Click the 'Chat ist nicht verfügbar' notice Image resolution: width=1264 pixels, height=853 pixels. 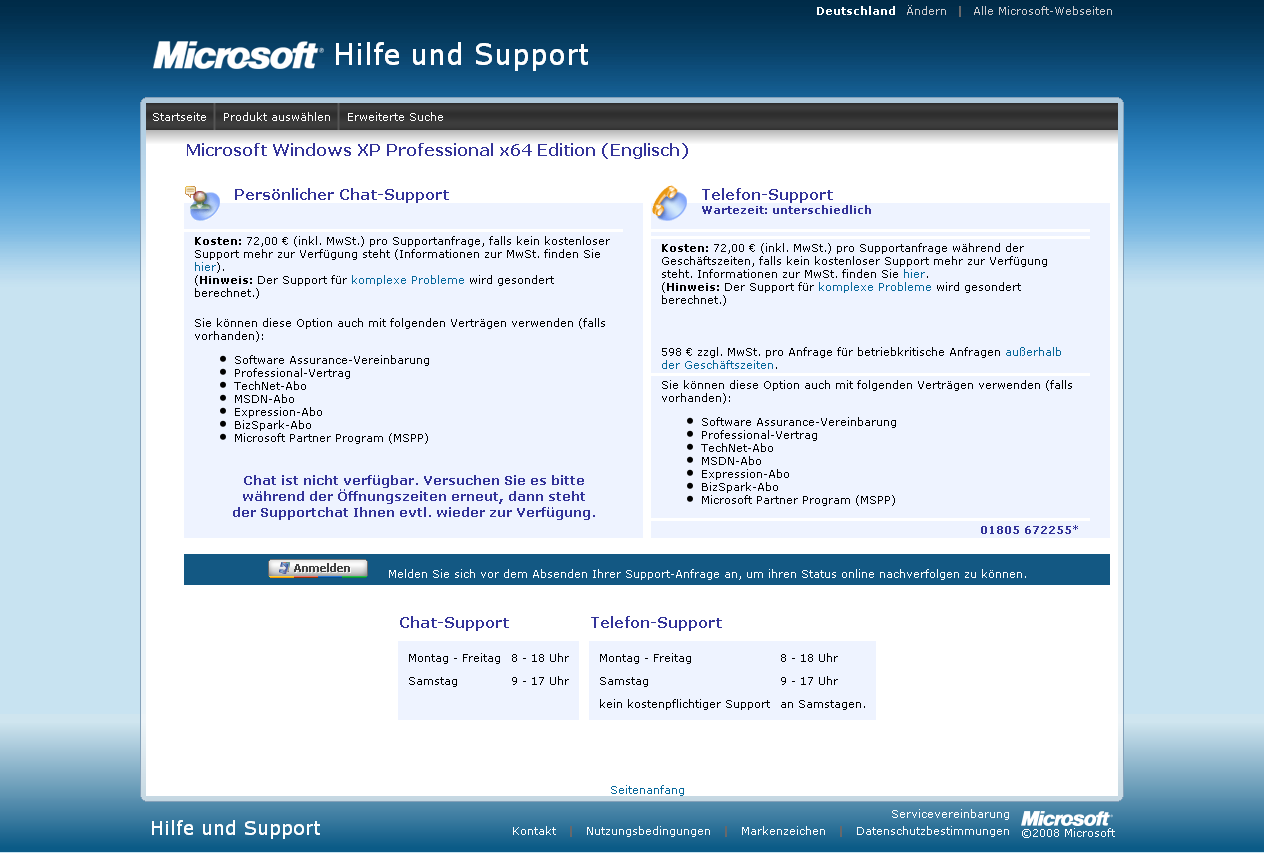414,496
